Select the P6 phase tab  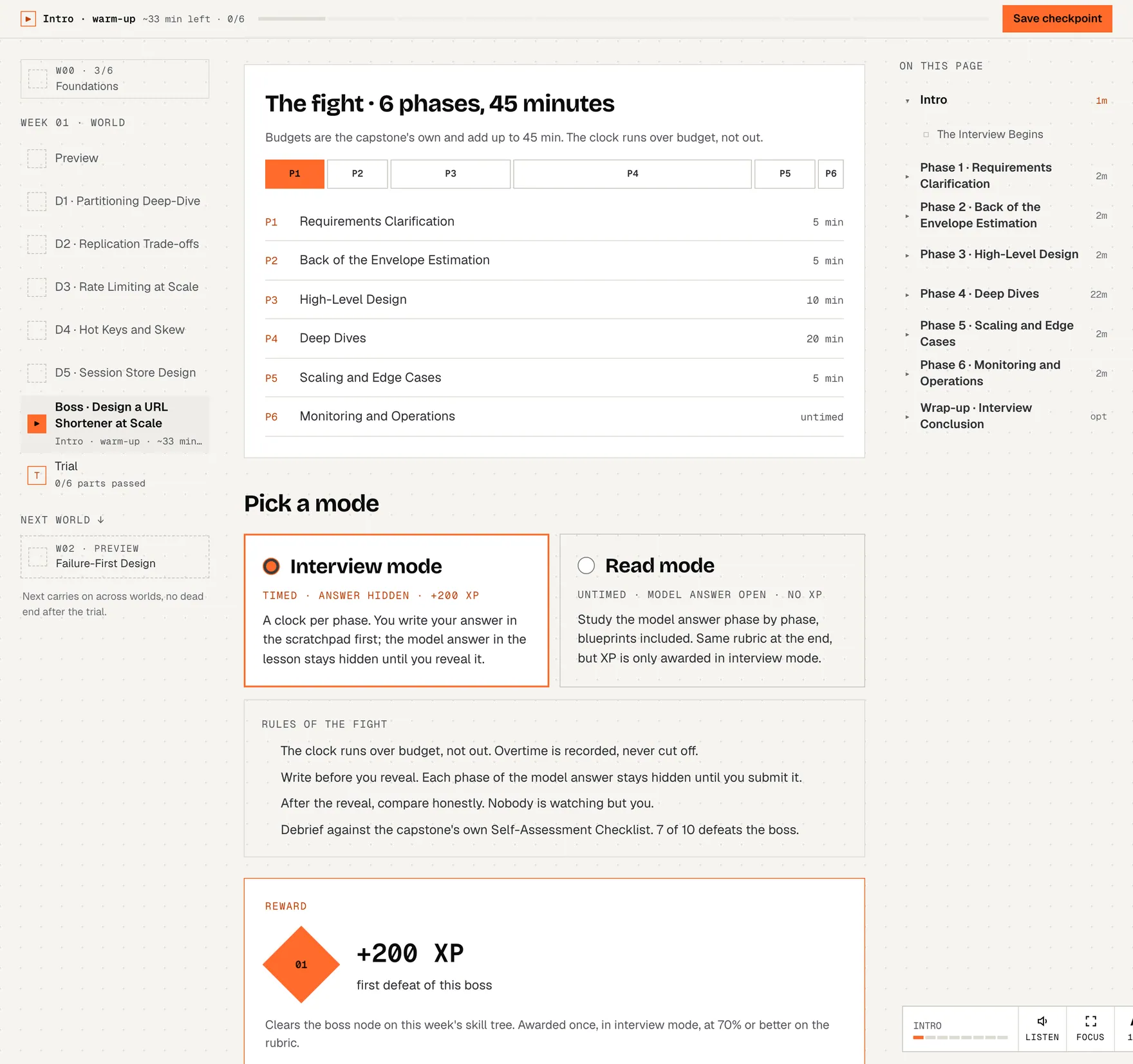[831, 174]
